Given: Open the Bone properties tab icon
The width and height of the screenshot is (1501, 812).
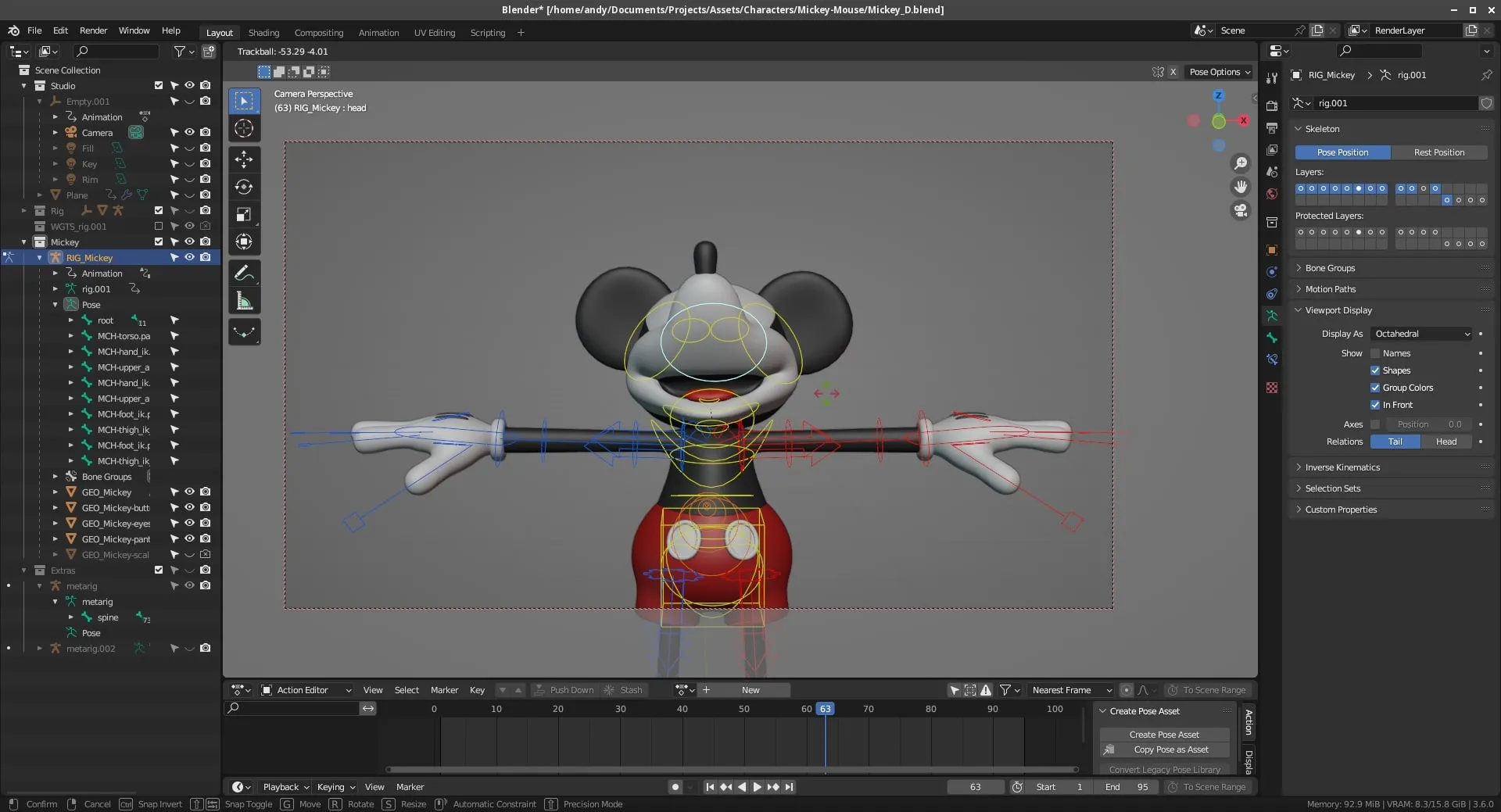Looking at the screenshot, I should tap(1272, 338).
